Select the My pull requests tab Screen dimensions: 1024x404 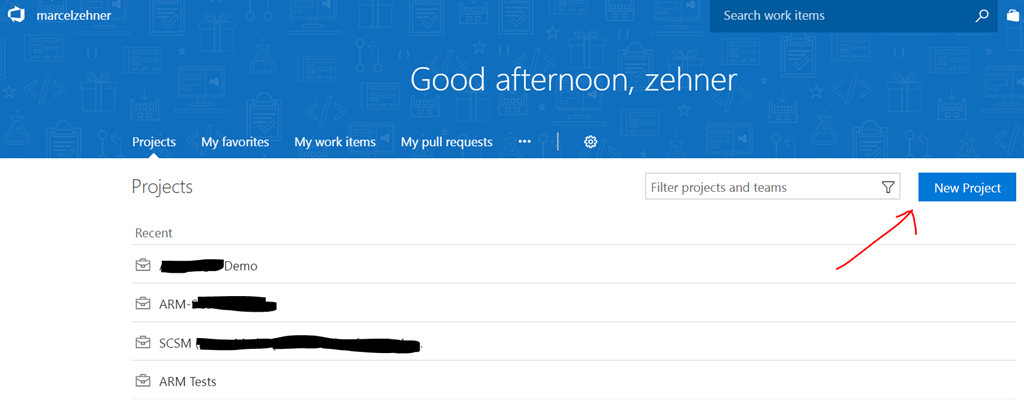[x=446, y=142]
